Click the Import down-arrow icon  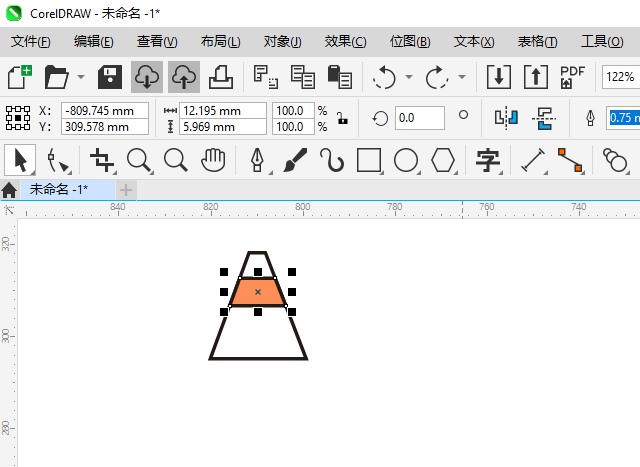pyautogui.click(x=499, y=77)
